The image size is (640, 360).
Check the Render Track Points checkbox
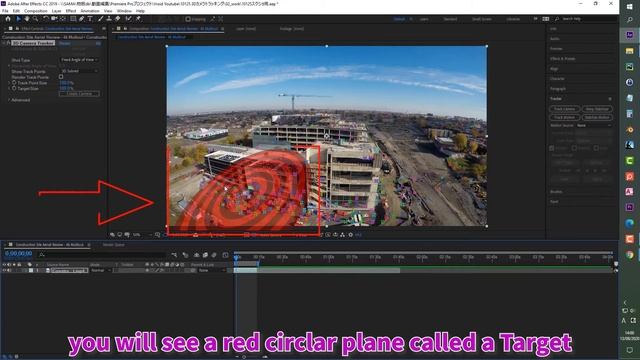(x=61, y=77)
